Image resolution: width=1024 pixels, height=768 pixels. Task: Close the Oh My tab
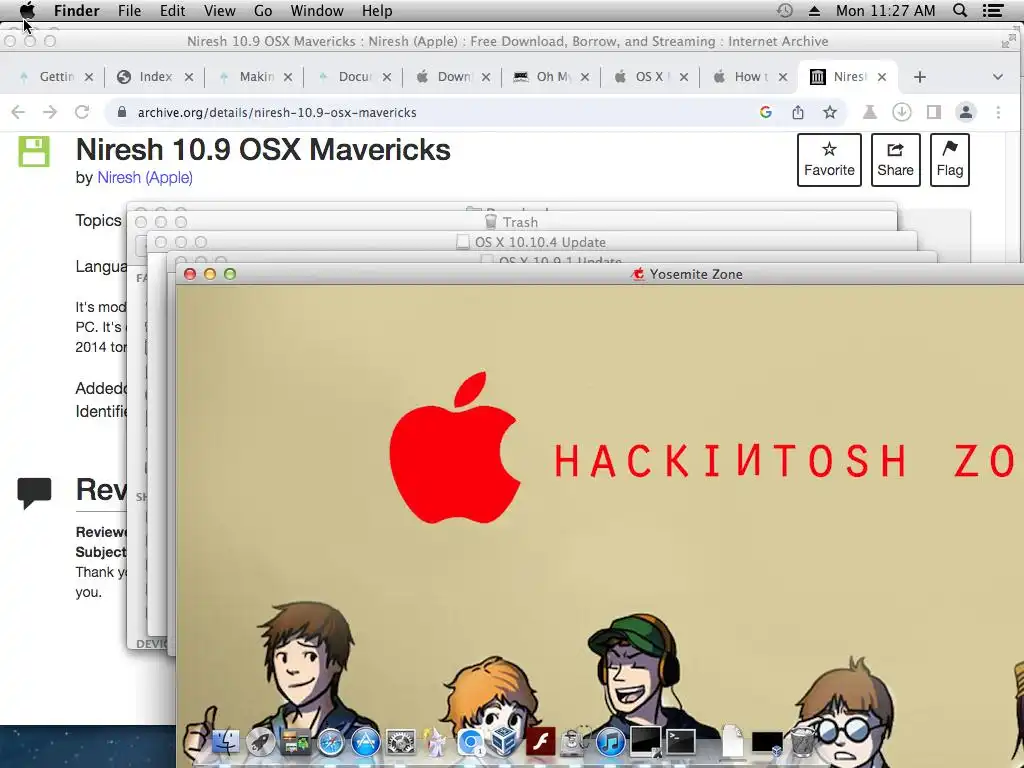click(584, 77)
